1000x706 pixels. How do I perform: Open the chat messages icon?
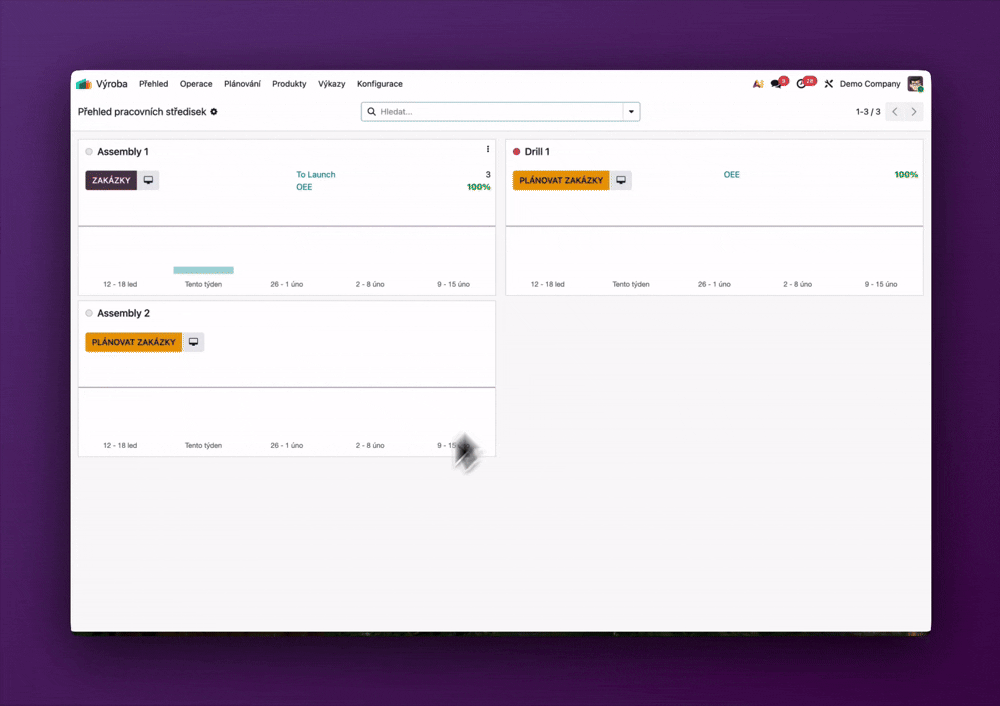tap(777, 84)
